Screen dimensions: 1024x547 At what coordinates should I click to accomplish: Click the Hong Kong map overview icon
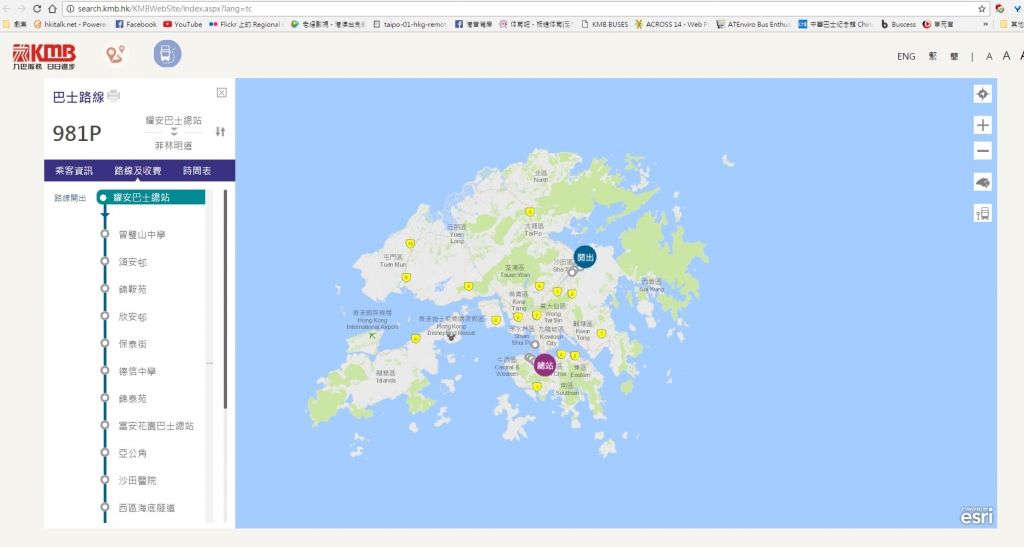point(982,182)
